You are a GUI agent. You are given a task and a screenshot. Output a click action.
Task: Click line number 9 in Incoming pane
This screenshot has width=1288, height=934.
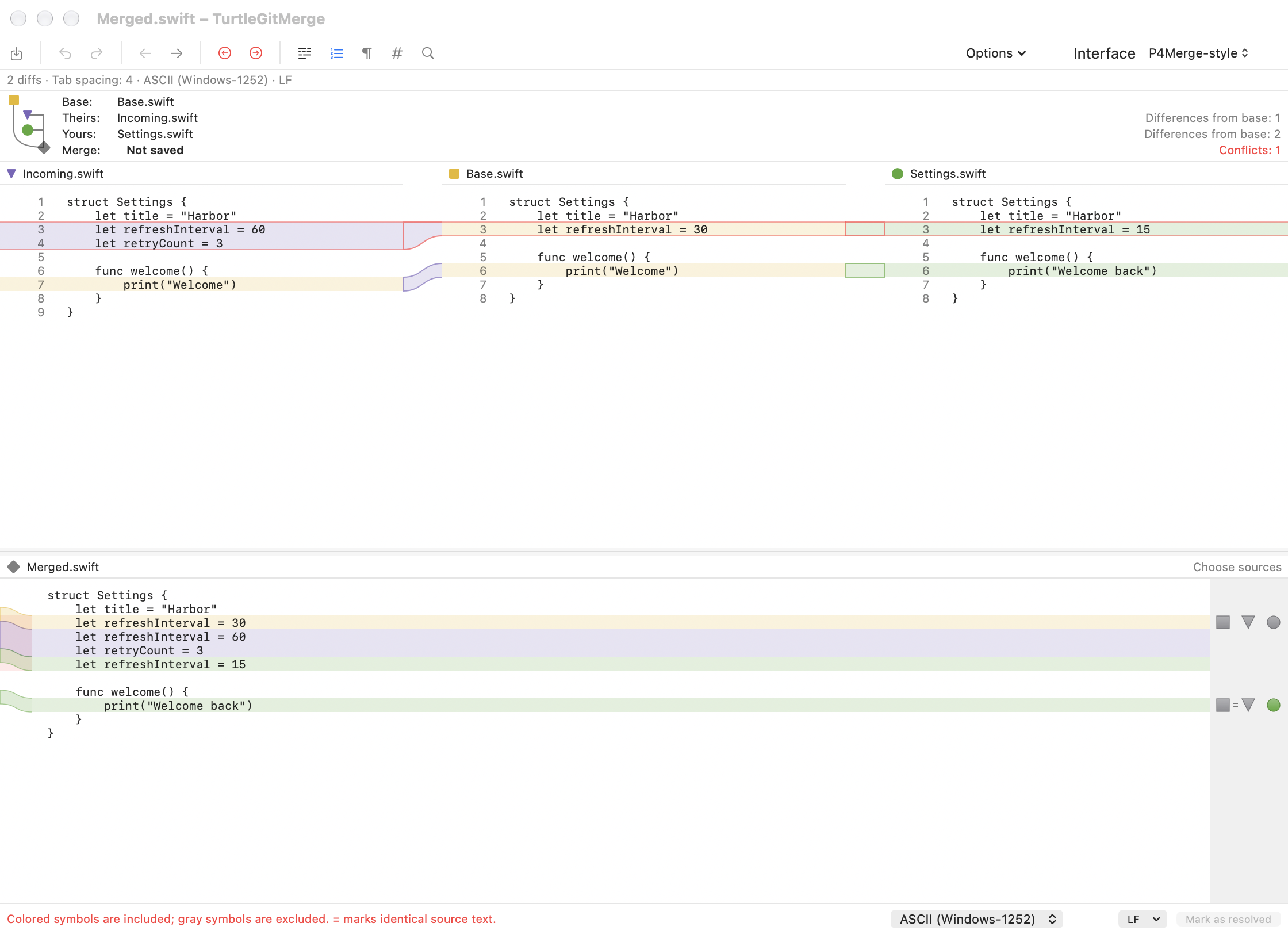[x=41, y=312]
